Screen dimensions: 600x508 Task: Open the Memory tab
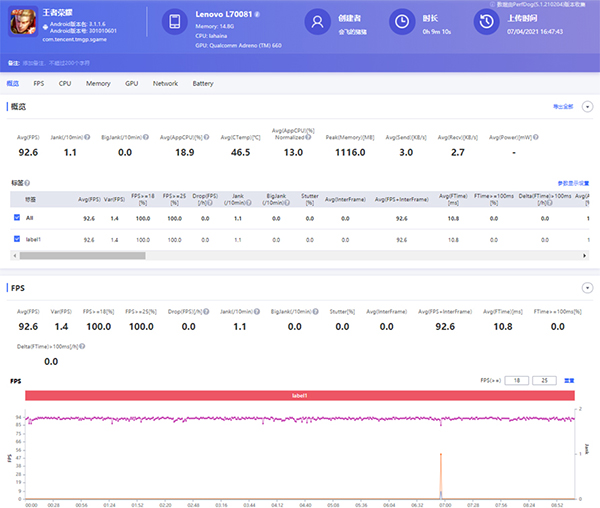pyautogui.click(x=98, y=84)
